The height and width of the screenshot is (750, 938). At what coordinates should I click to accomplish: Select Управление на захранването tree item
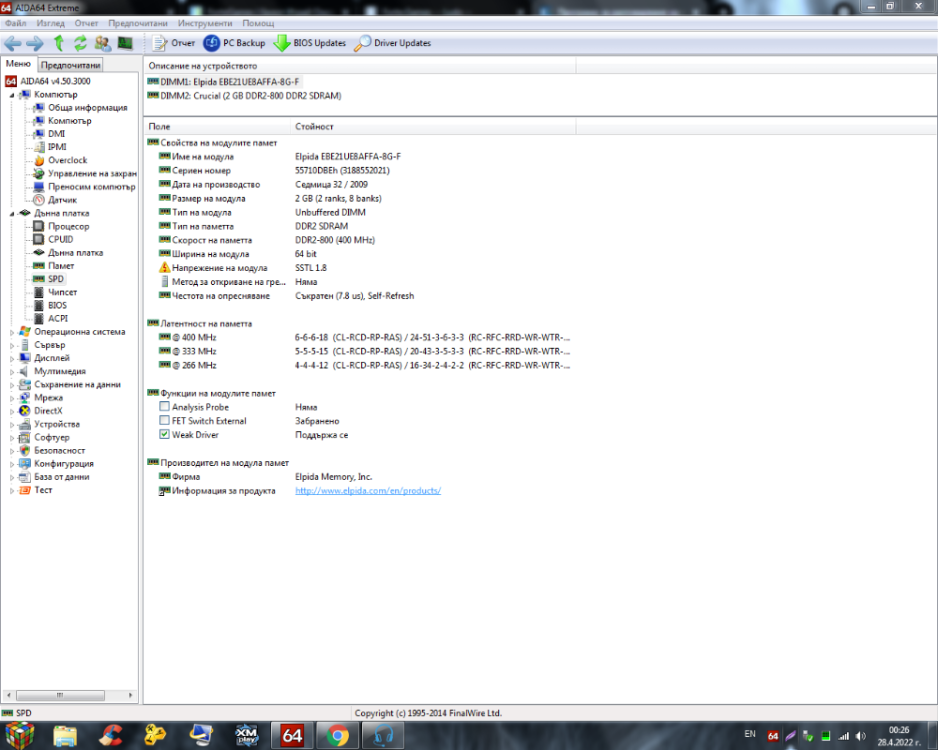point(92,173)
